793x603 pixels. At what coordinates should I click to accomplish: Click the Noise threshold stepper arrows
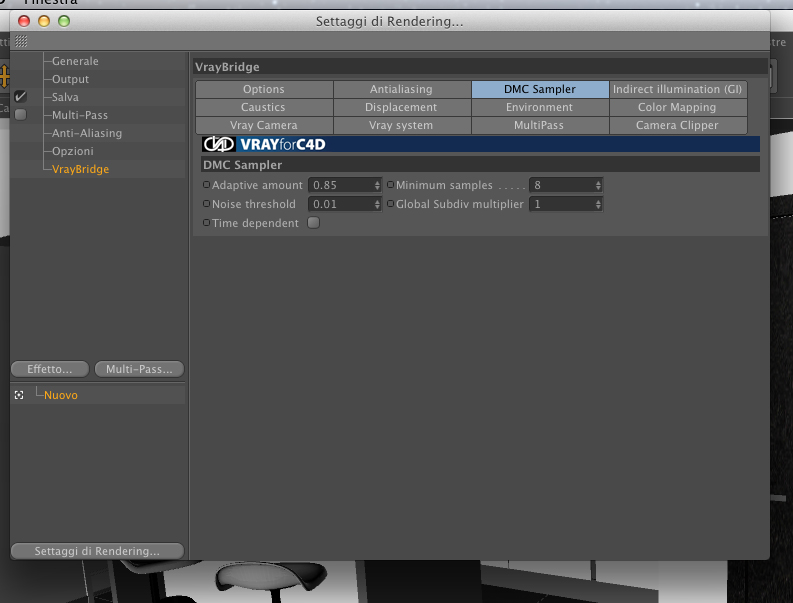pos(377,204)
